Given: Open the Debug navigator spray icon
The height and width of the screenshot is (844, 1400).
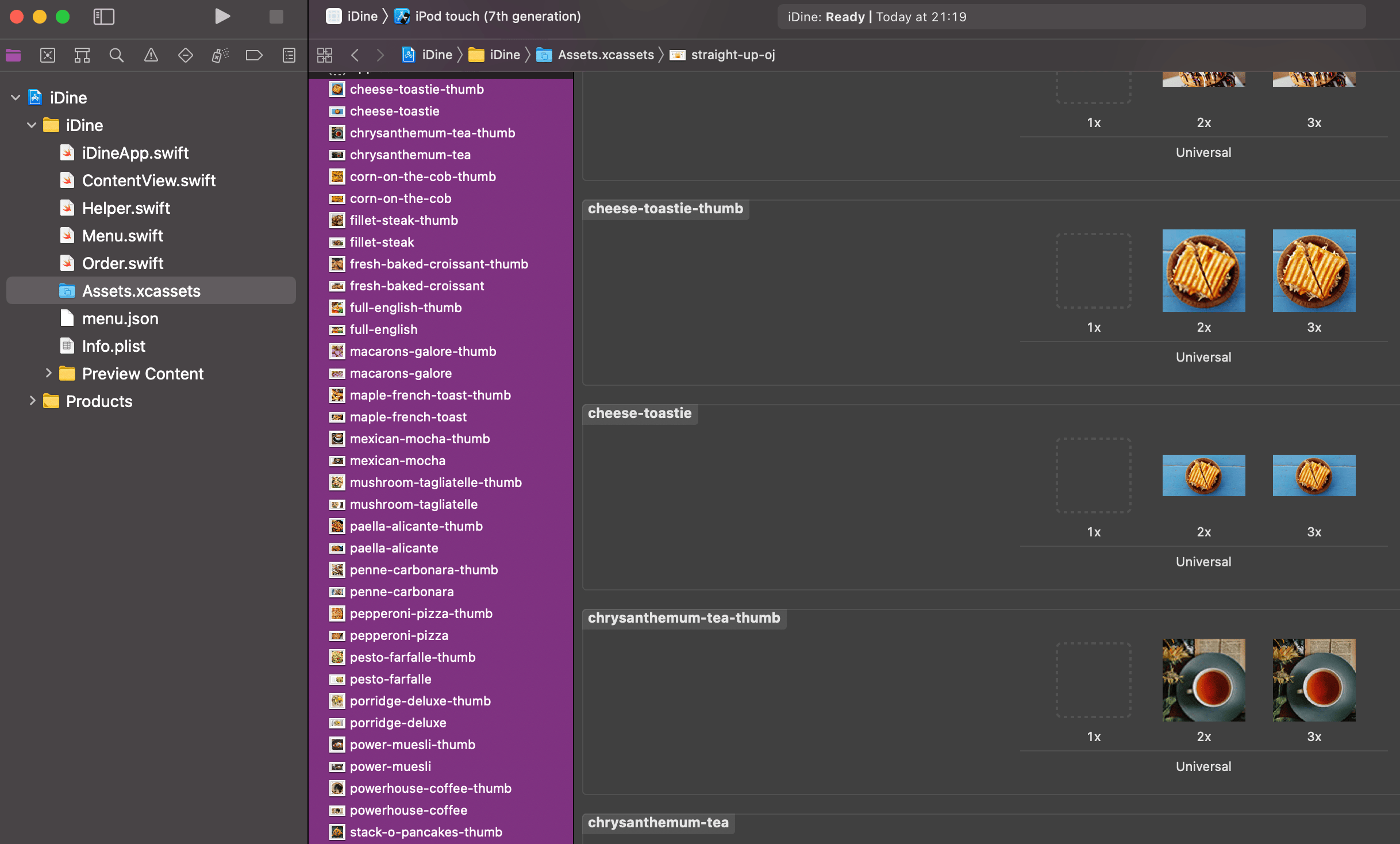Looking at the screenshot, I should (220, 55).
